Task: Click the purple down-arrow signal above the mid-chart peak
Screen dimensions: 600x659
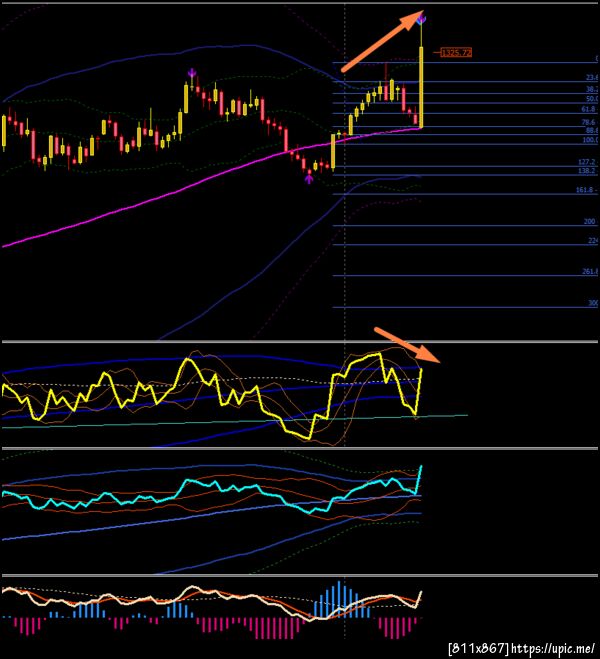Action: 192,73
